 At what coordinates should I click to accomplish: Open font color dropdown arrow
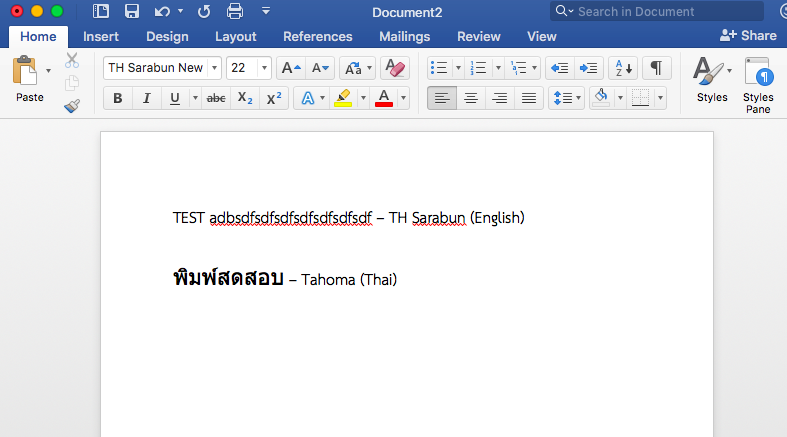(x=403, y=98)
